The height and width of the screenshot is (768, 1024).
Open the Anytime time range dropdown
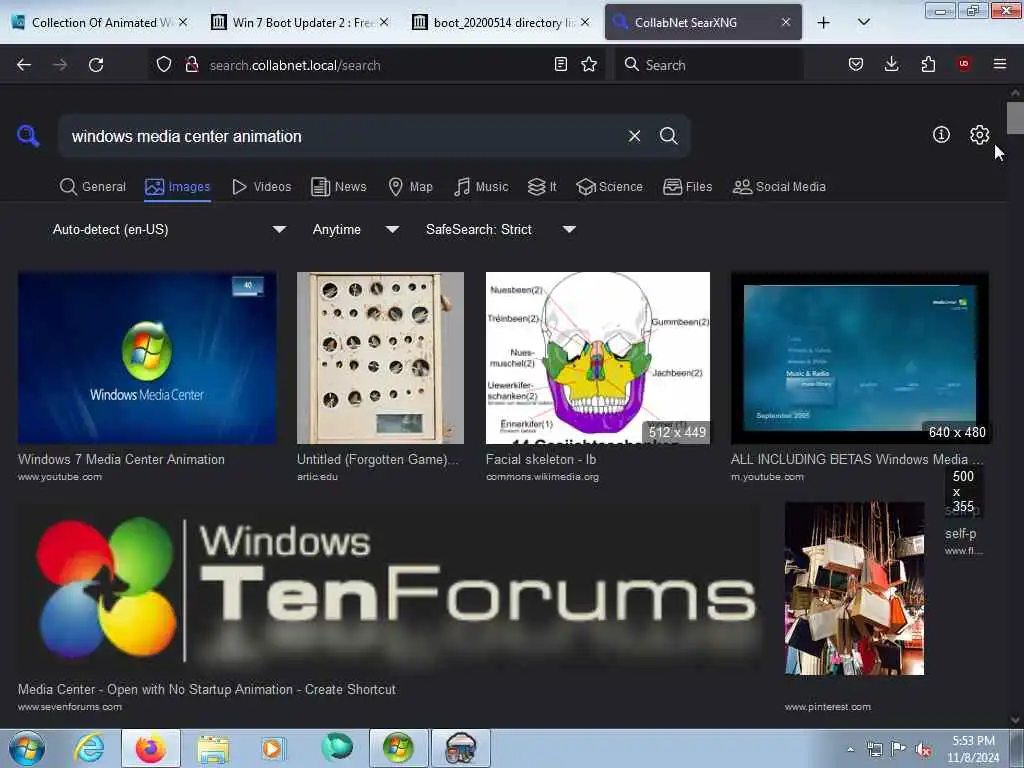pyautogui.click(x=355, y=229)
